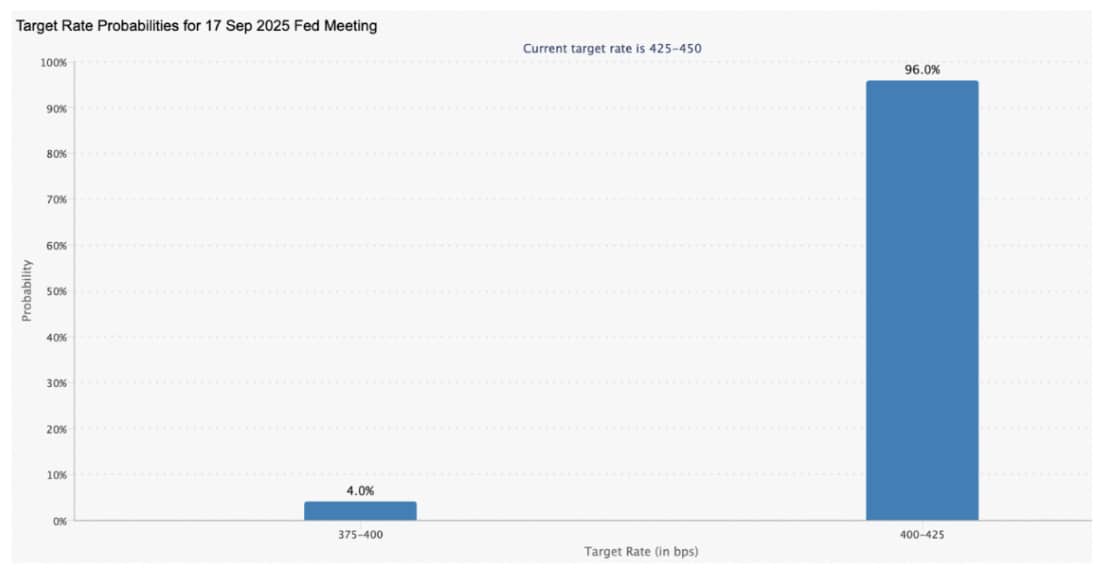The height and width of the screenshot is (582, 1100).
Task: Click the 80% y-axis tick label
Action: (x=55, y=154)
